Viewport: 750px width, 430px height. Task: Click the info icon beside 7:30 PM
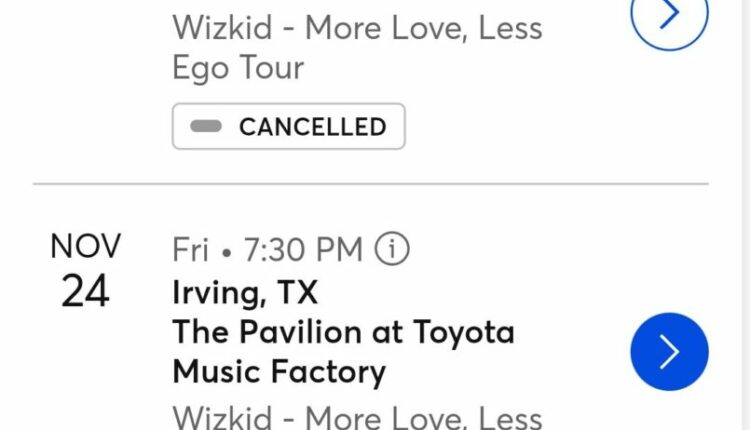[x=392, y=250]
